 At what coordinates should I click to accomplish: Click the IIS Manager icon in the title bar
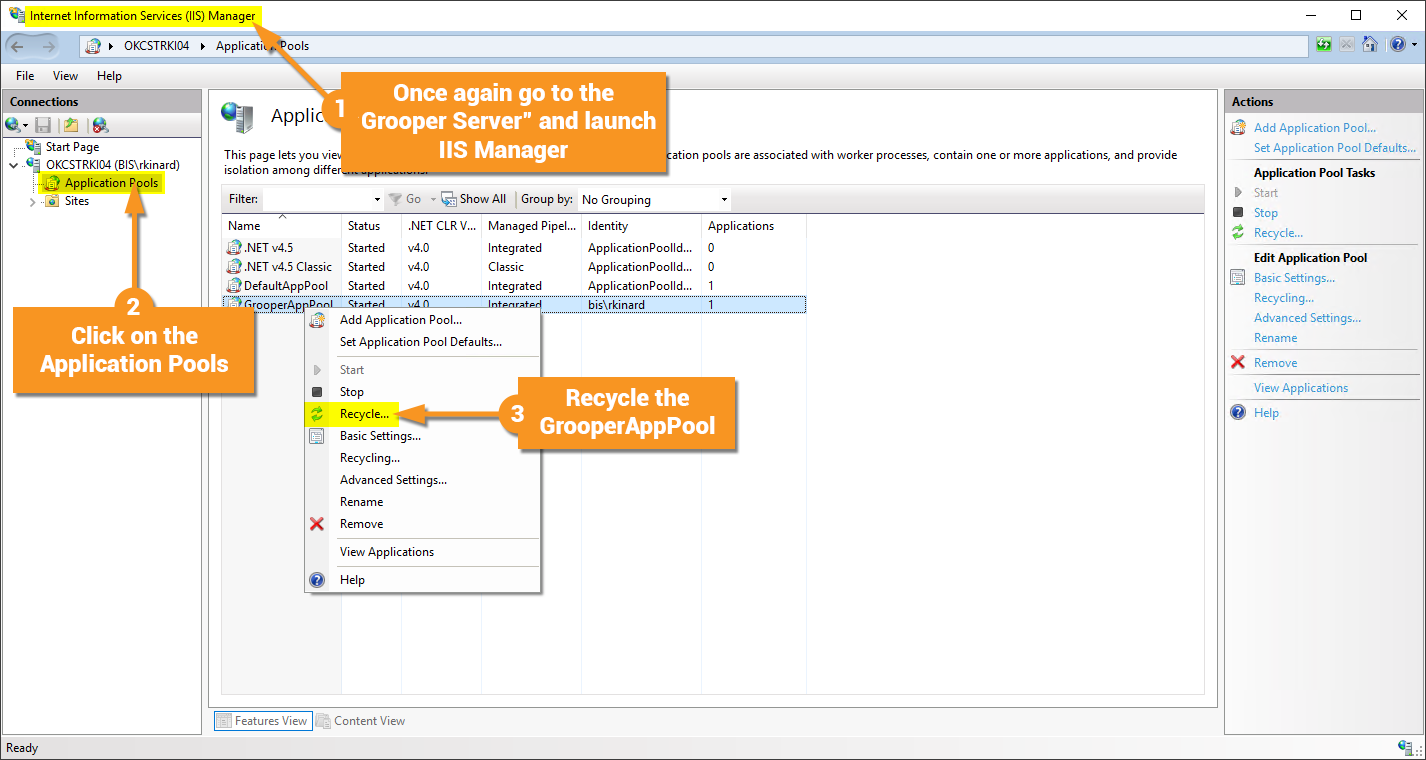tap(17, 15)
